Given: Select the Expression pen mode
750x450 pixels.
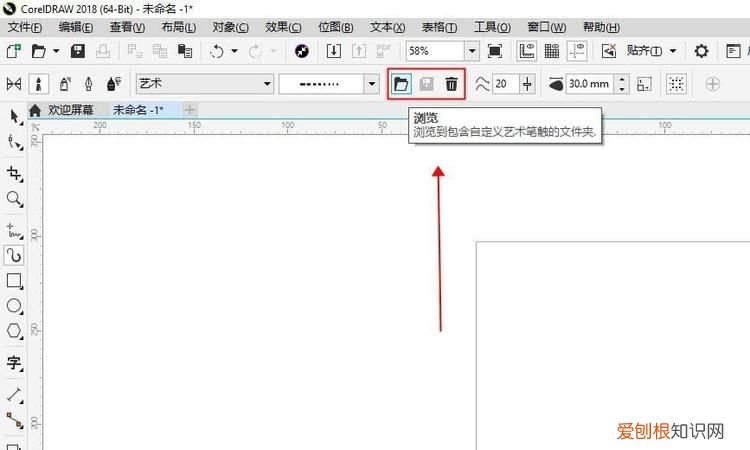Looking at the screenshot, I should point(114,84).
